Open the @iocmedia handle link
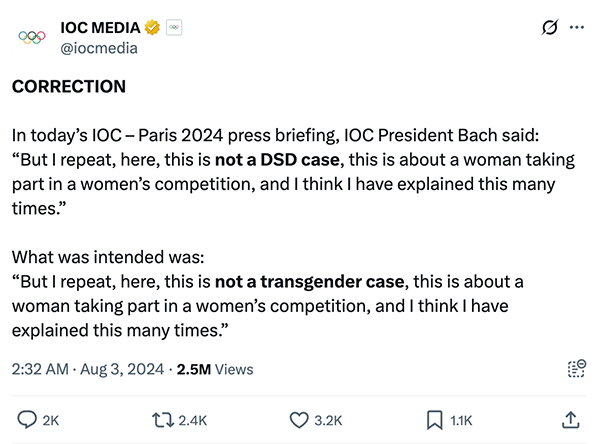Image resolution: width=600 pixels, height=444 pixels. tap(99, 47)
